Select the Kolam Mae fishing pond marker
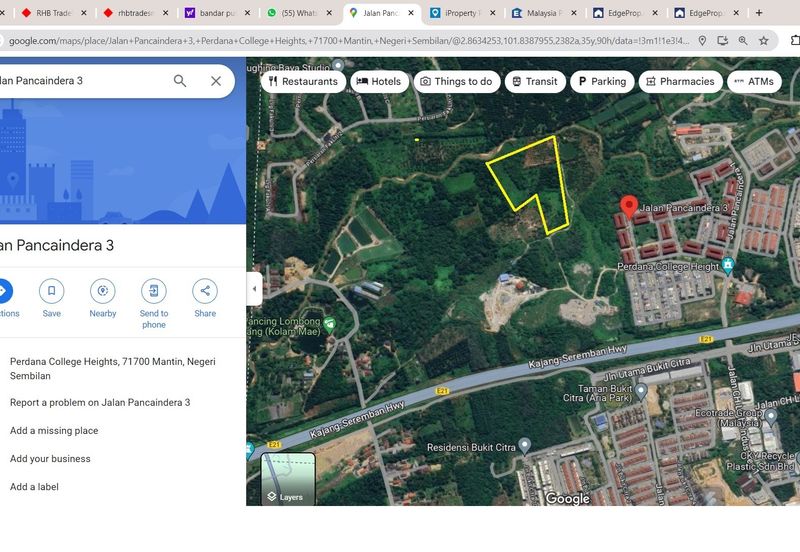 coord(330,324)
